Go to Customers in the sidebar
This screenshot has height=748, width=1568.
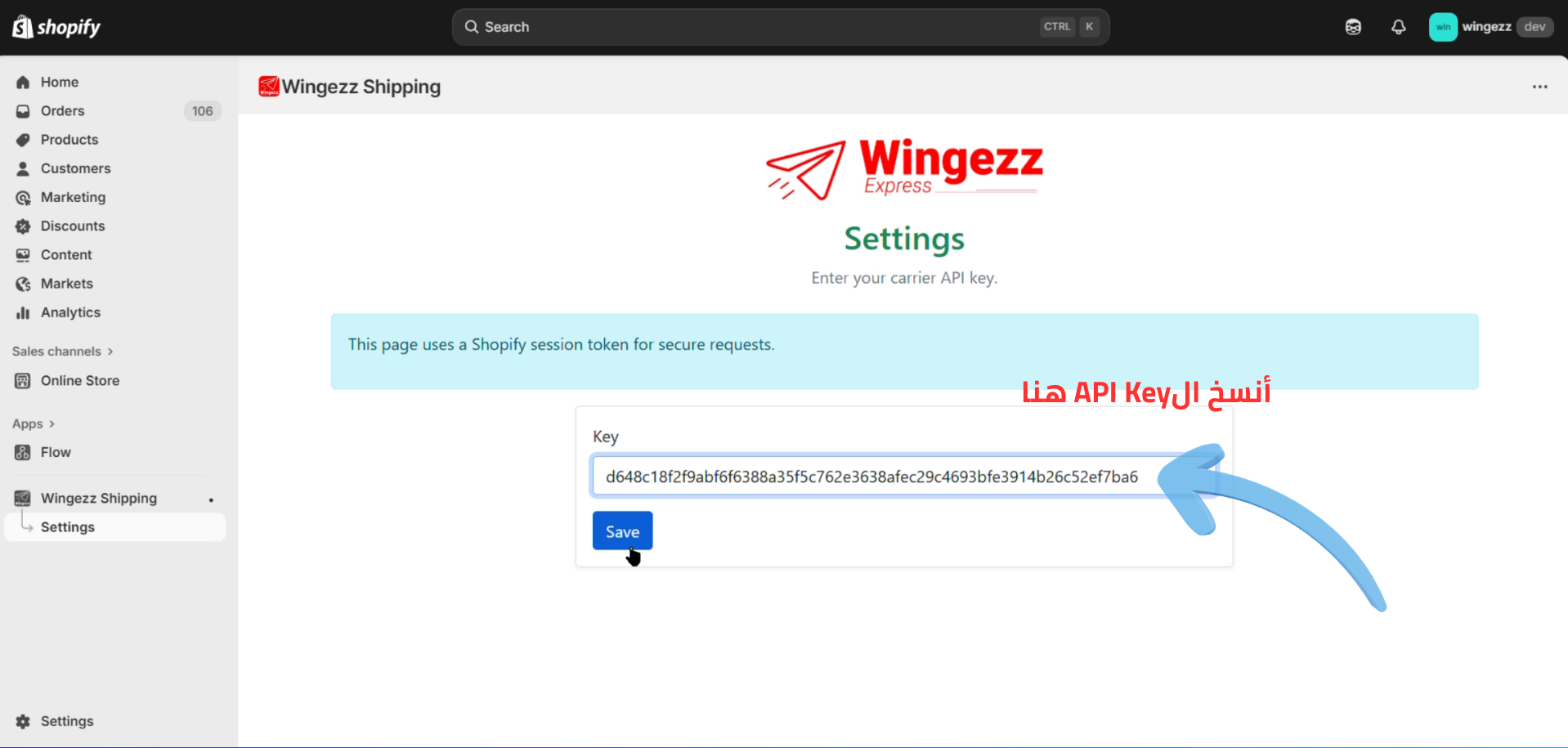pyautogui.click(x=75, y=168)
